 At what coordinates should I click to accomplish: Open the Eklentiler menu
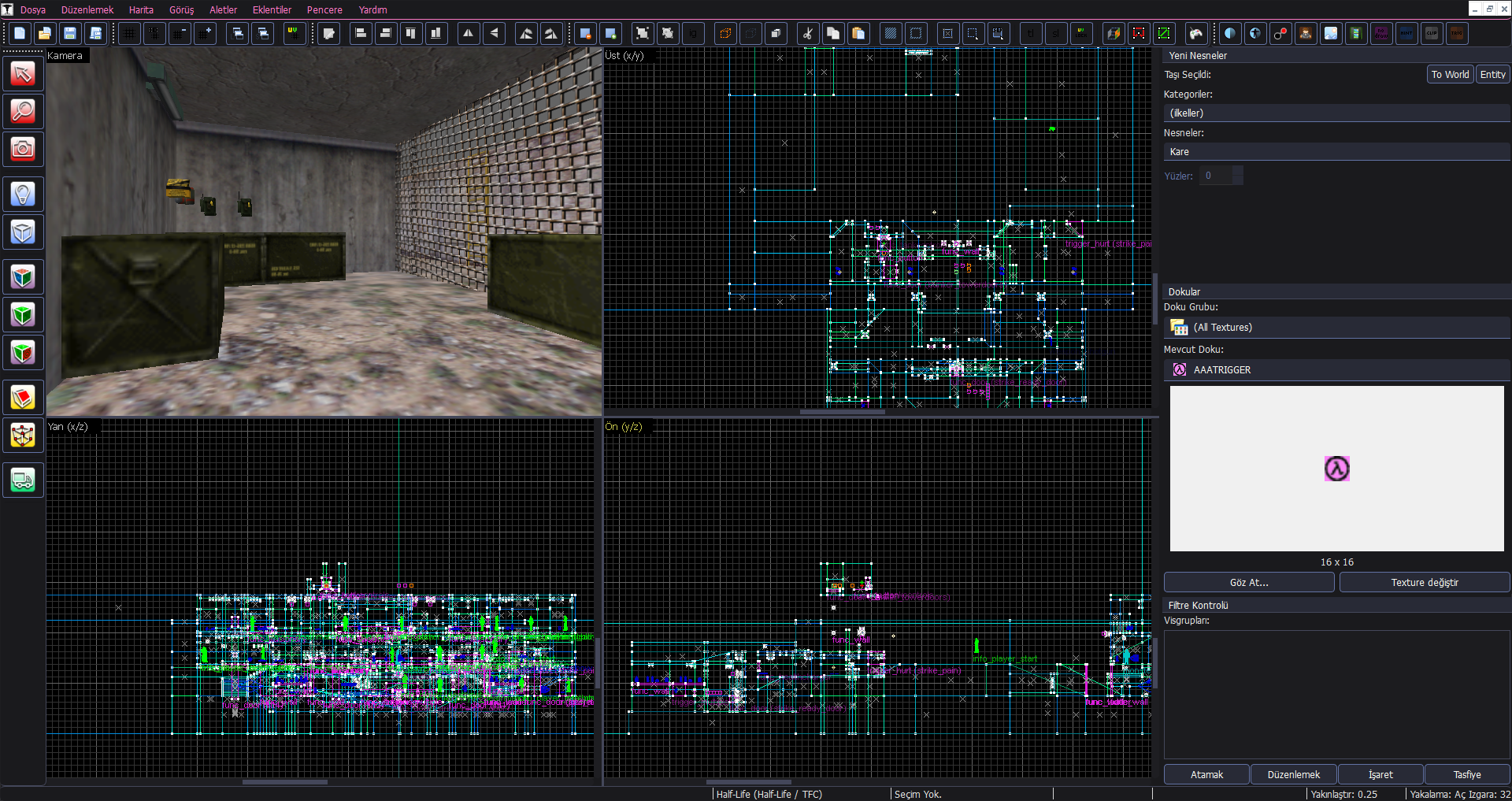coord(272,9)
